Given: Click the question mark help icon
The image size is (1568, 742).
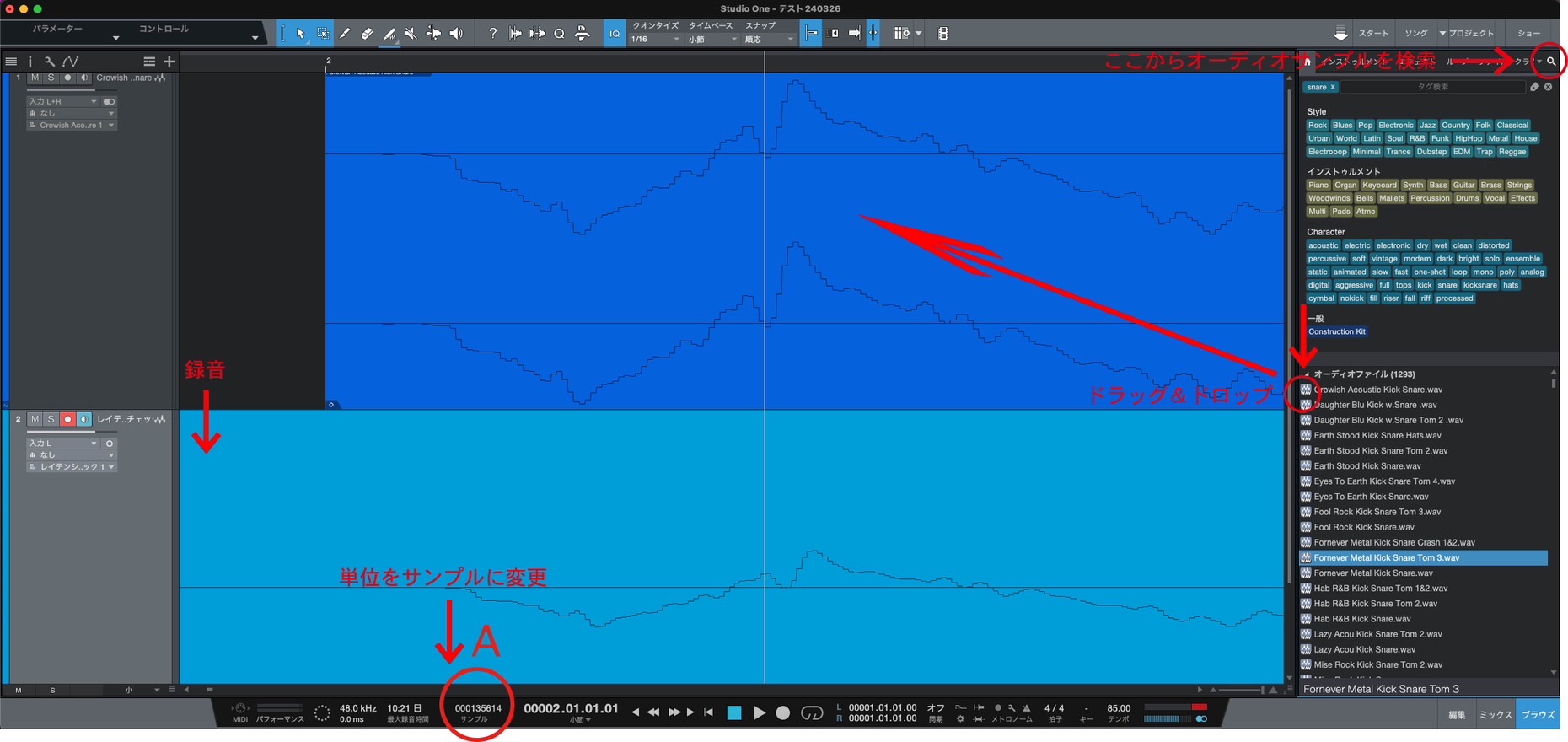Looking at the screenshot, I should click(x=492, y=34).
